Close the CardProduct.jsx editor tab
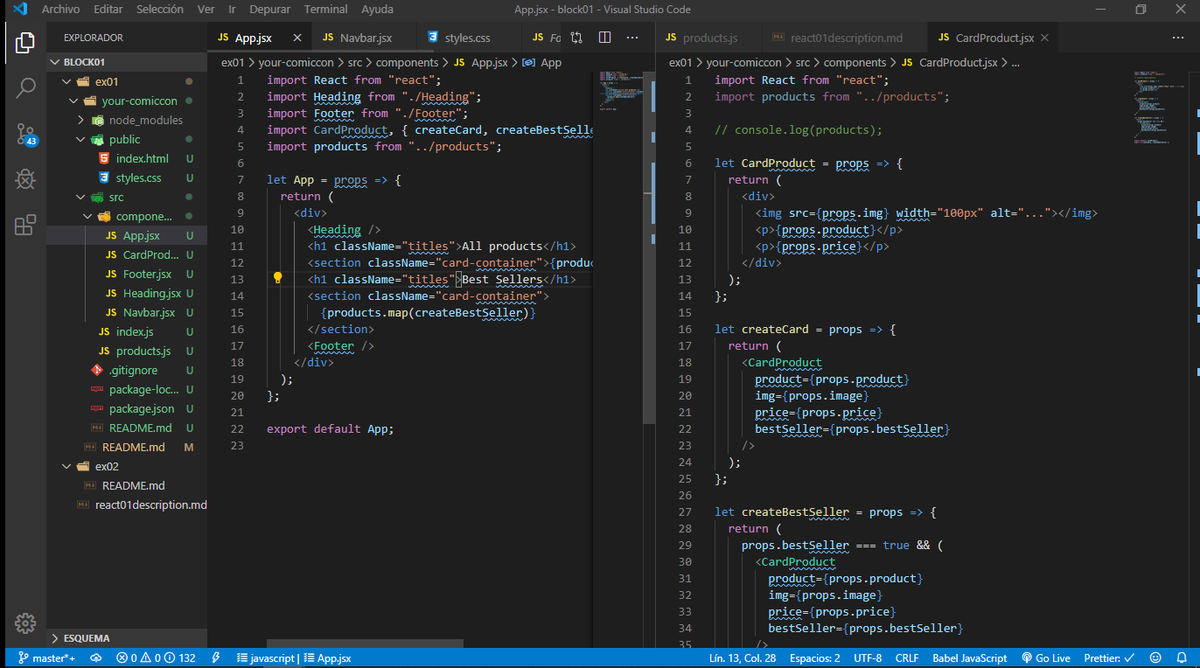 click(1045, 38)
